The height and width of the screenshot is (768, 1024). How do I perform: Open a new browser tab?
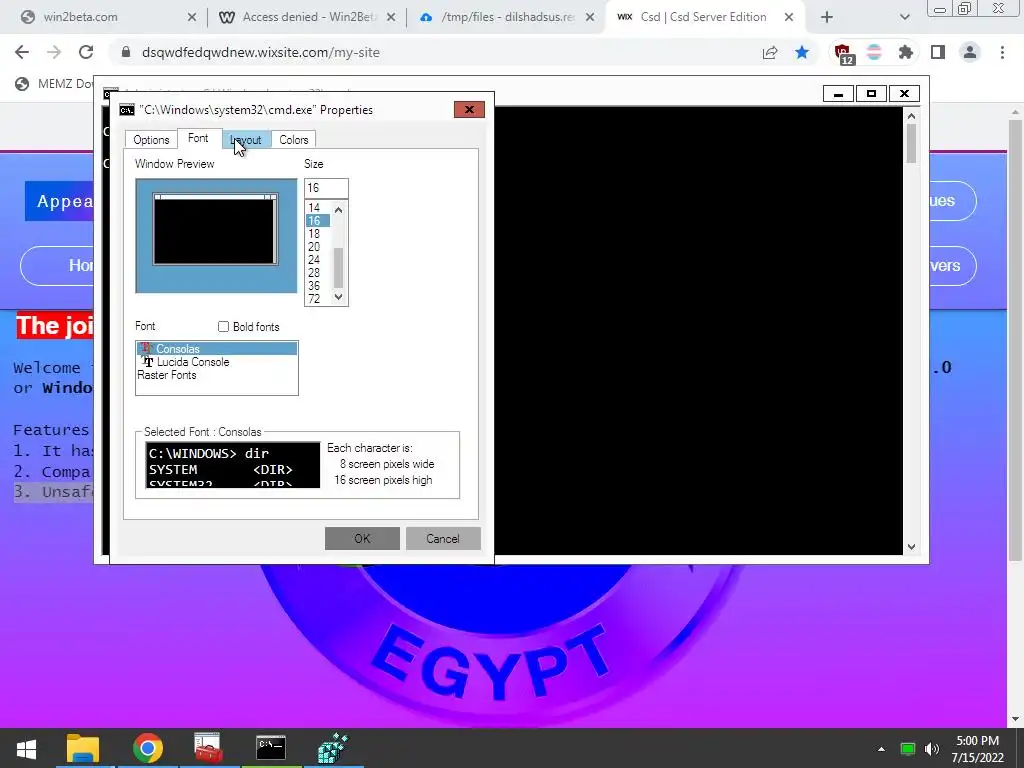(x=827, y=18)
